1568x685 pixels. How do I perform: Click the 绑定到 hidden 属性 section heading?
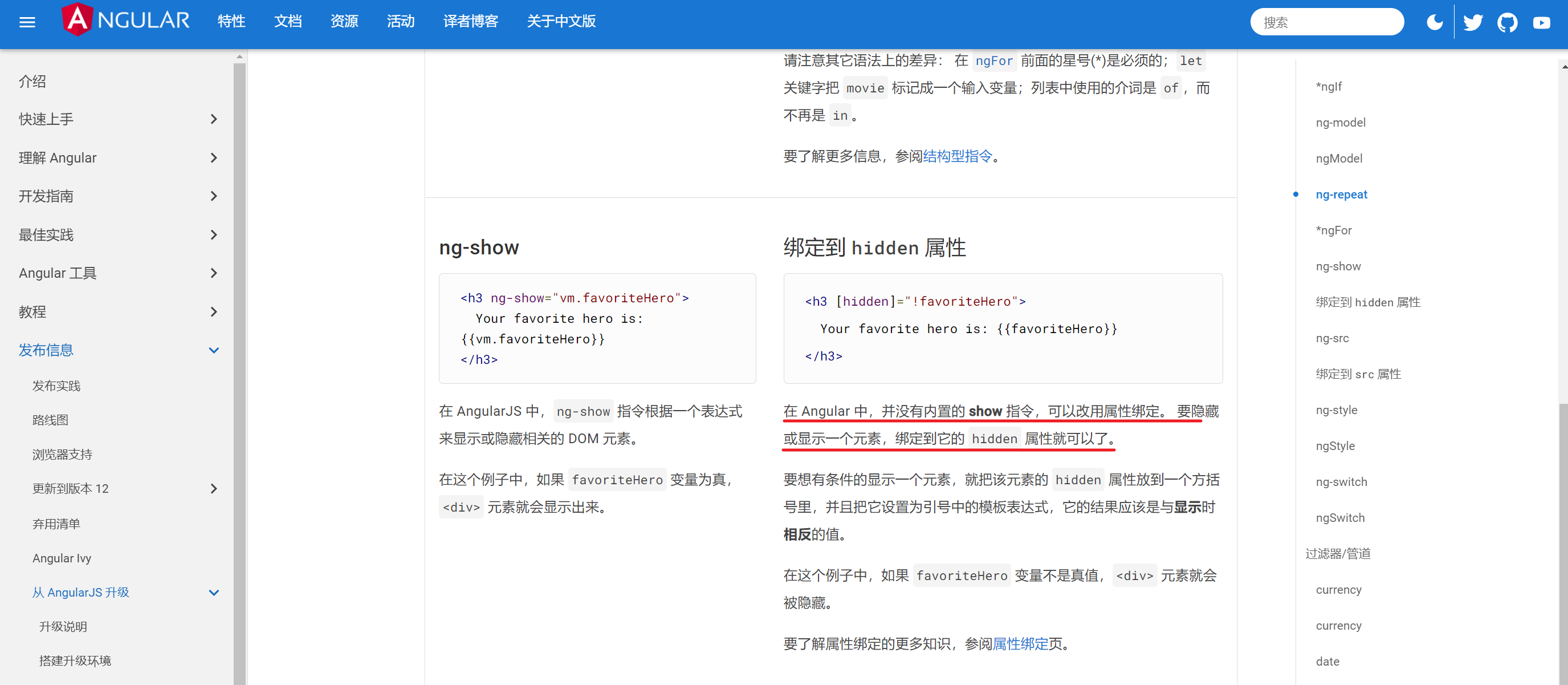(x=874, y=247)
